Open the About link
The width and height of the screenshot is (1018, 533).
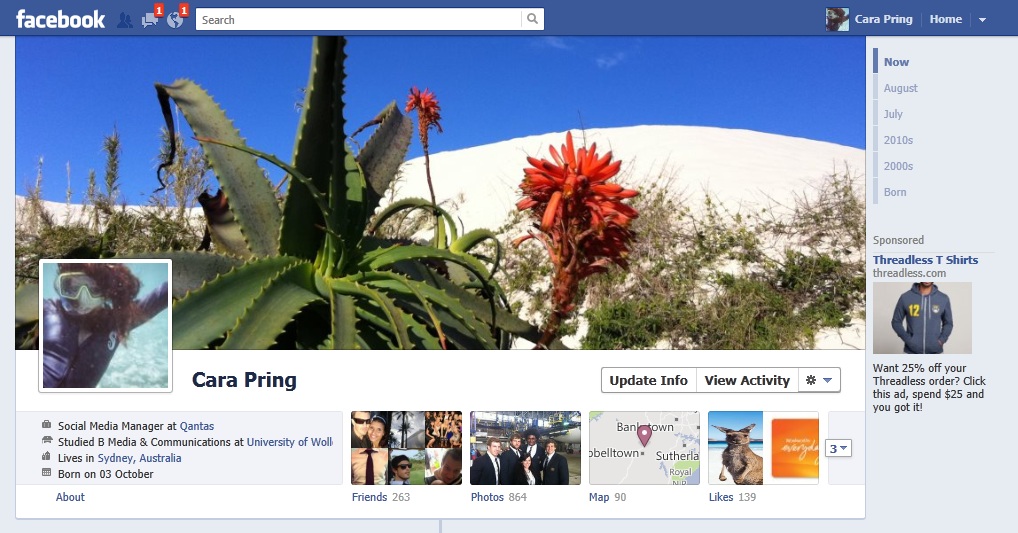coord(70,497)
